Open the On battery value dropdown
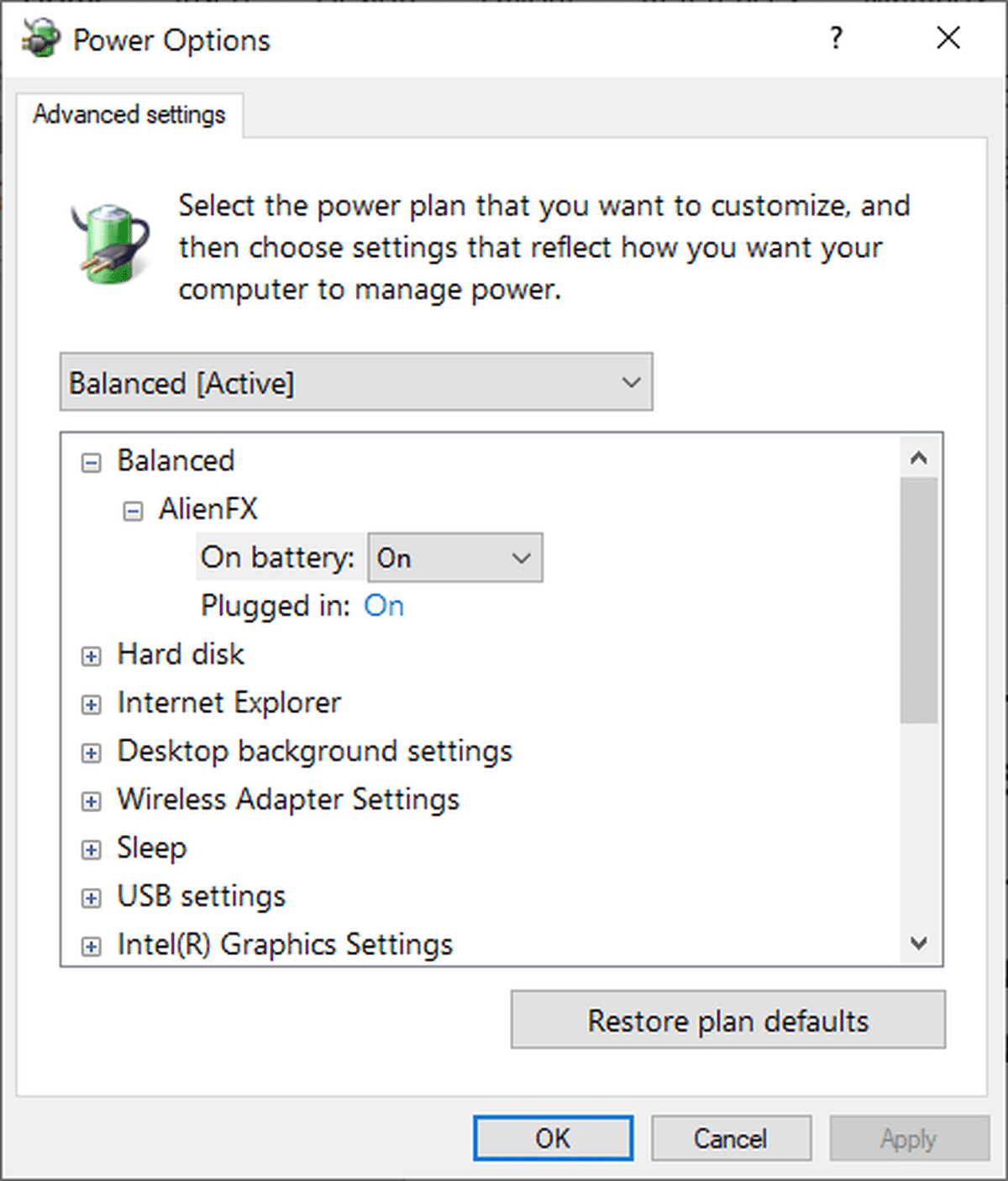The width and height of the screenshot is (1008, 1181). [x=455, y=558]
